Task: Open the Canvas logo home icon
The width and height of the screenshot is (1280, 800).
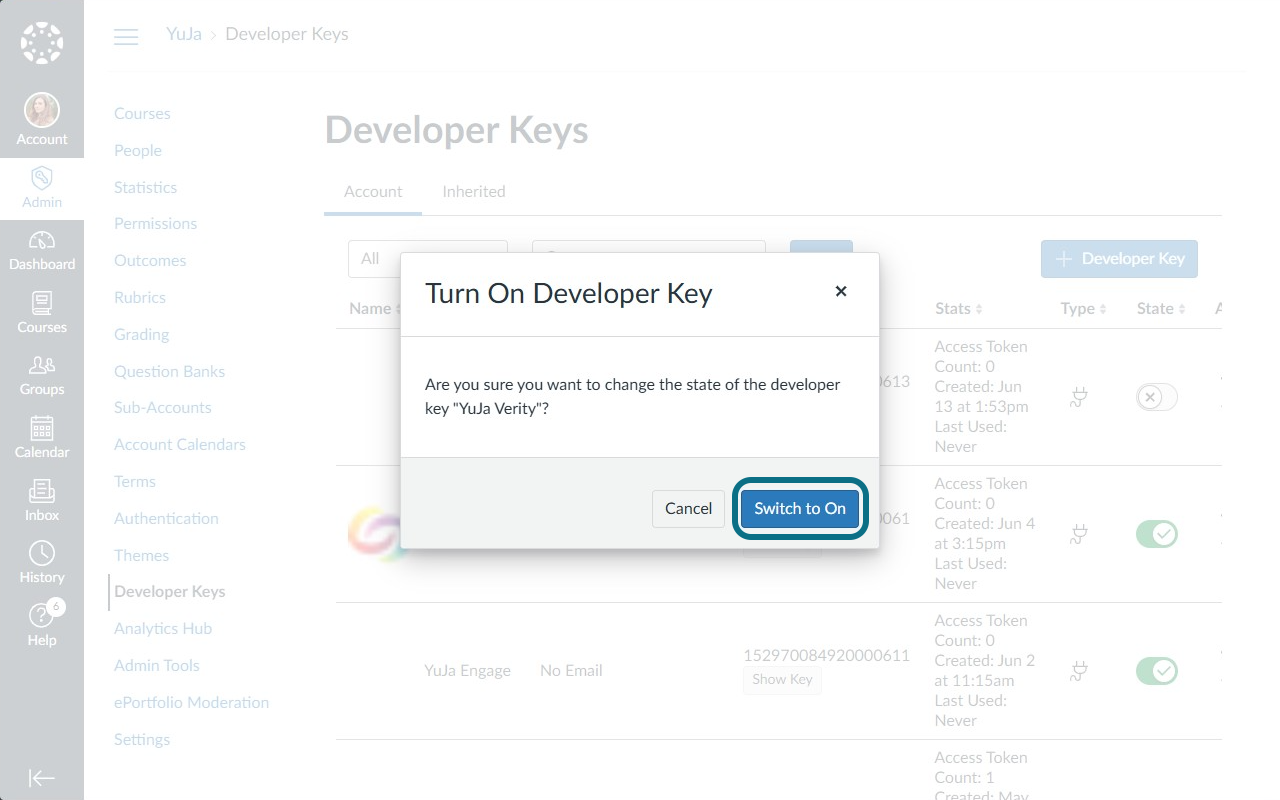Action: (42, 42)
